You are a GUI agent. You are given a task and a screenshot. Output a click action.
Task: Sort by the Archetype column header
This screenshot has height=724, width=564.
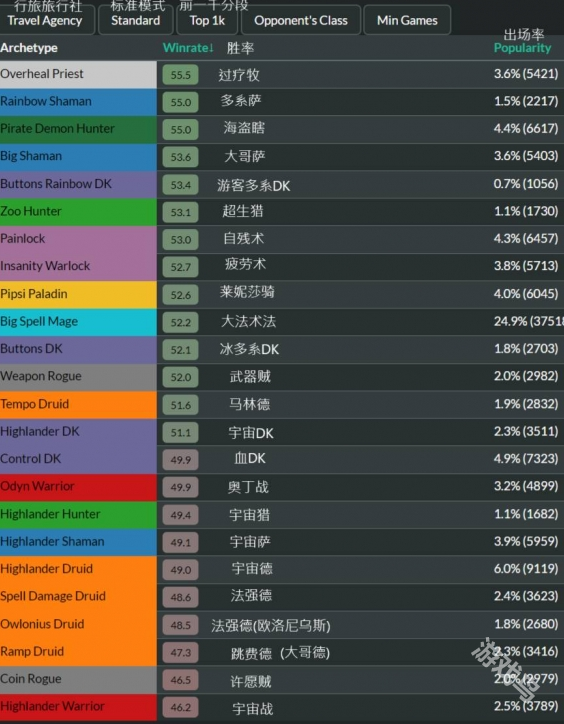29,48
